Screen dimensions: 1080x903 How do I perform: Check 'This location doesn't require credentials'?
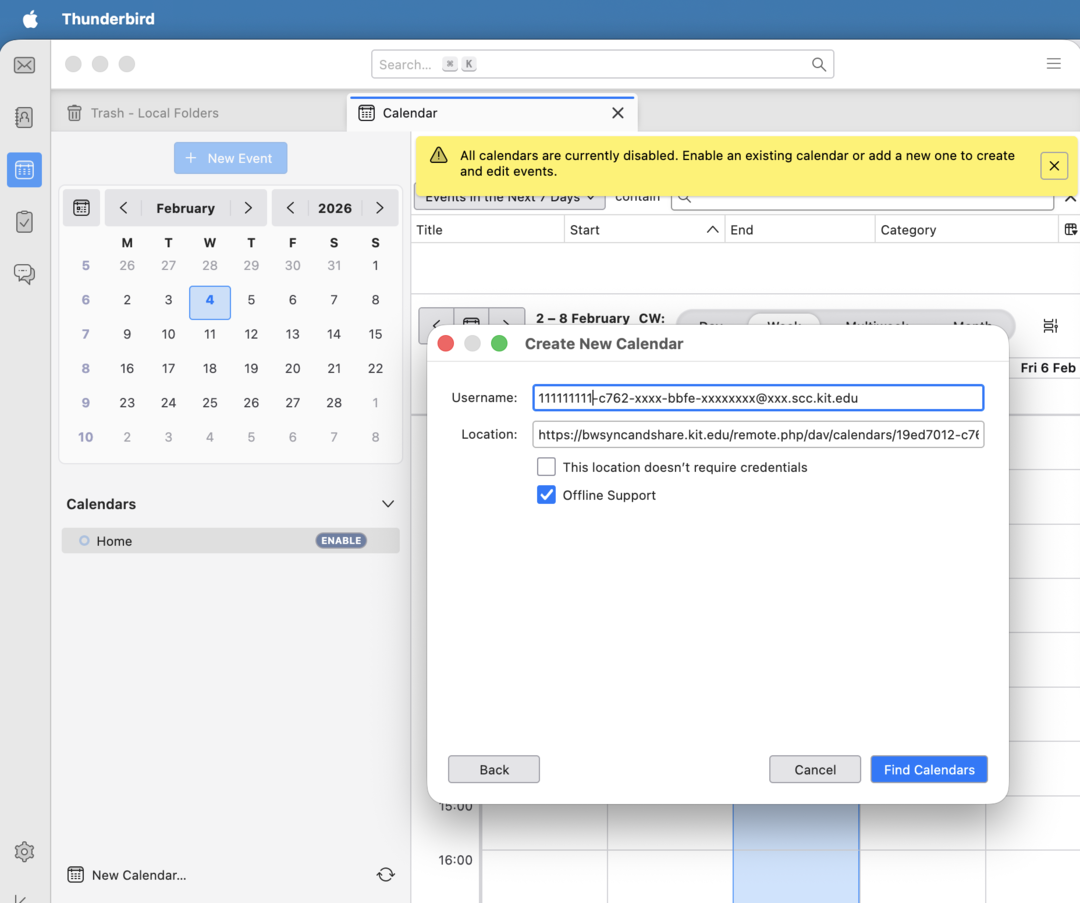(x=546, y=467)
